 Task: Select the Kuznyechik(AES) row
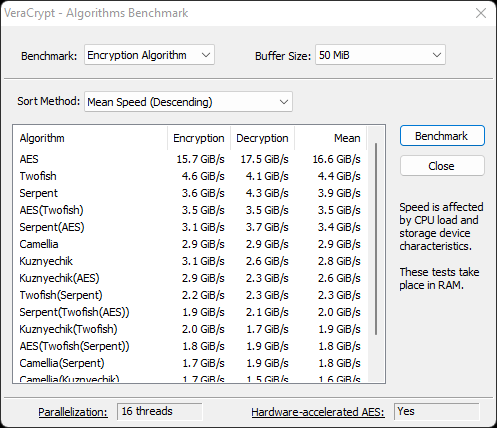190,278
